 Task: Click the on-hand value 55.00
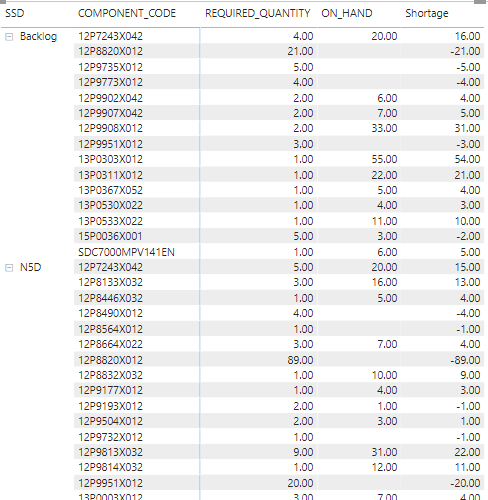pyautogui.click(x=384, y=159)
